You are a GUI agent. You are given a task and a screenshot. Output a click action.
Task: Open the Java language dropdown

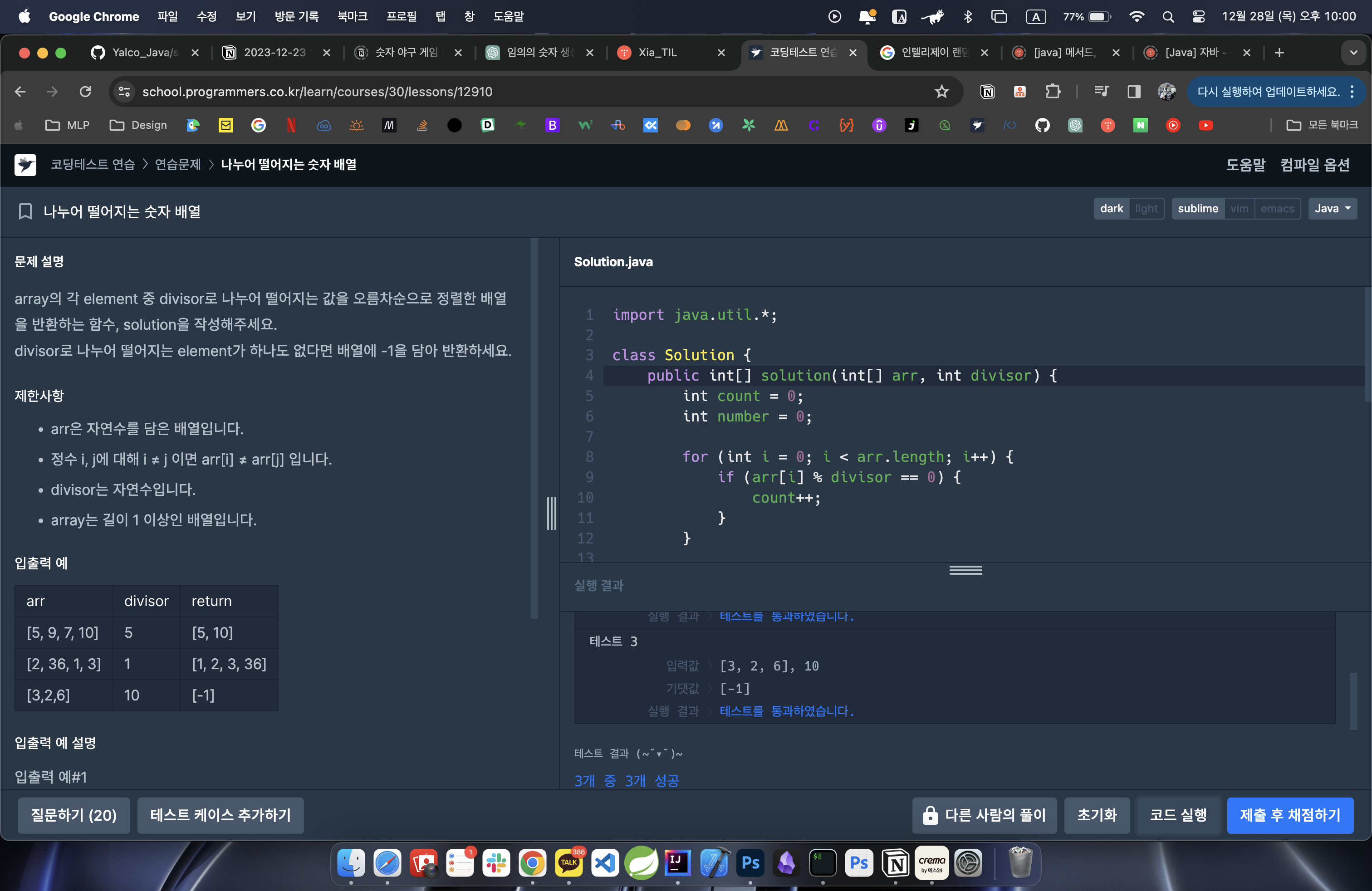coord(1332,209)
